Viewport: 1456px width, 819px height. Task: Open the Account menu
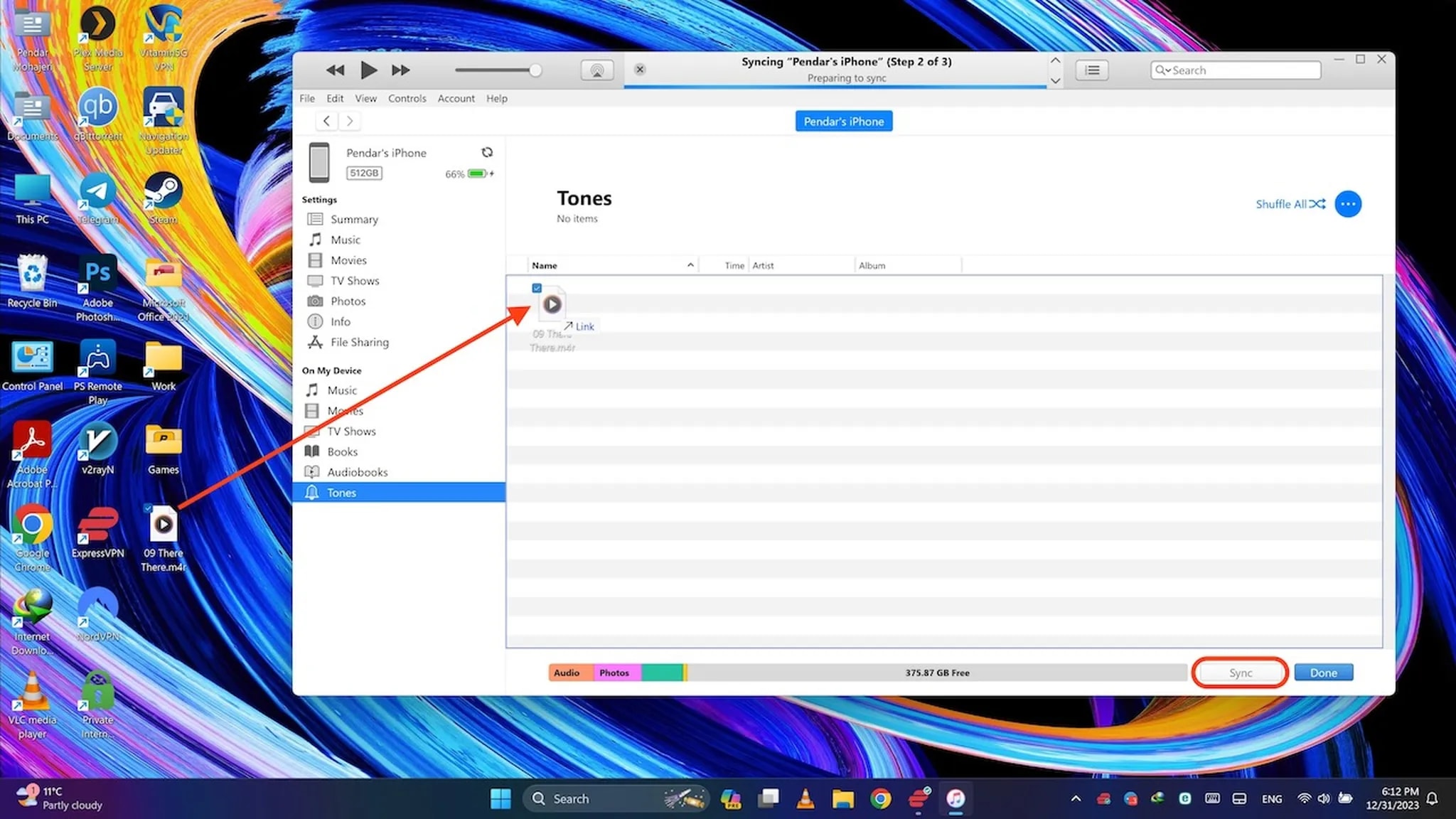coord(456,98)
